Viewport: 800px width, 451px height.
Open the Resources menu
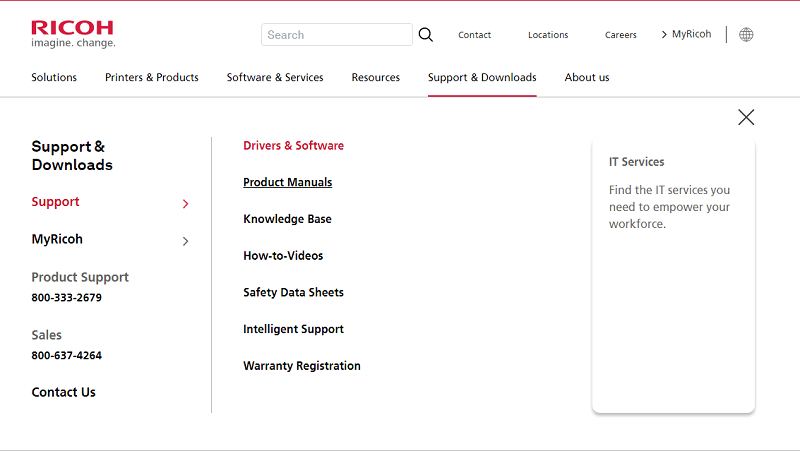(376, 78)
